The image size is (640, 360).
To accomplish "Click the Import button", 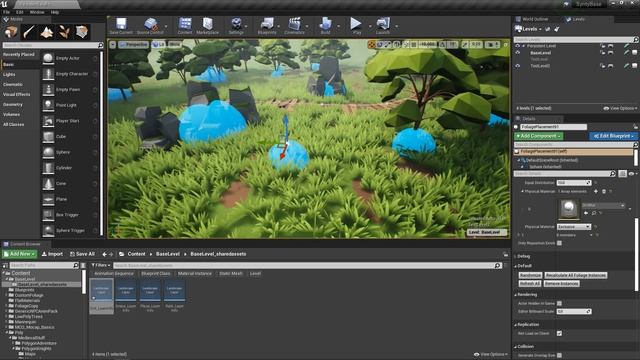I will click(x=52, y=254).
